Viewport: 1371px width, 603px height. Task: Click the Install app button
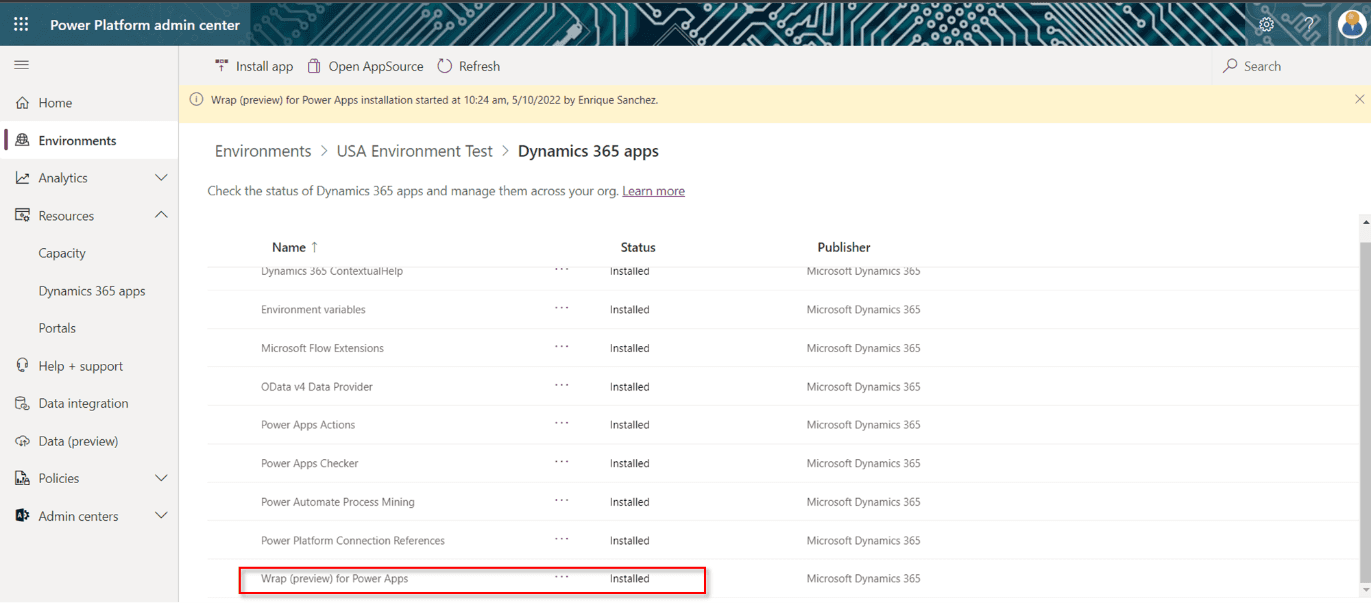[x=254, y=66]
